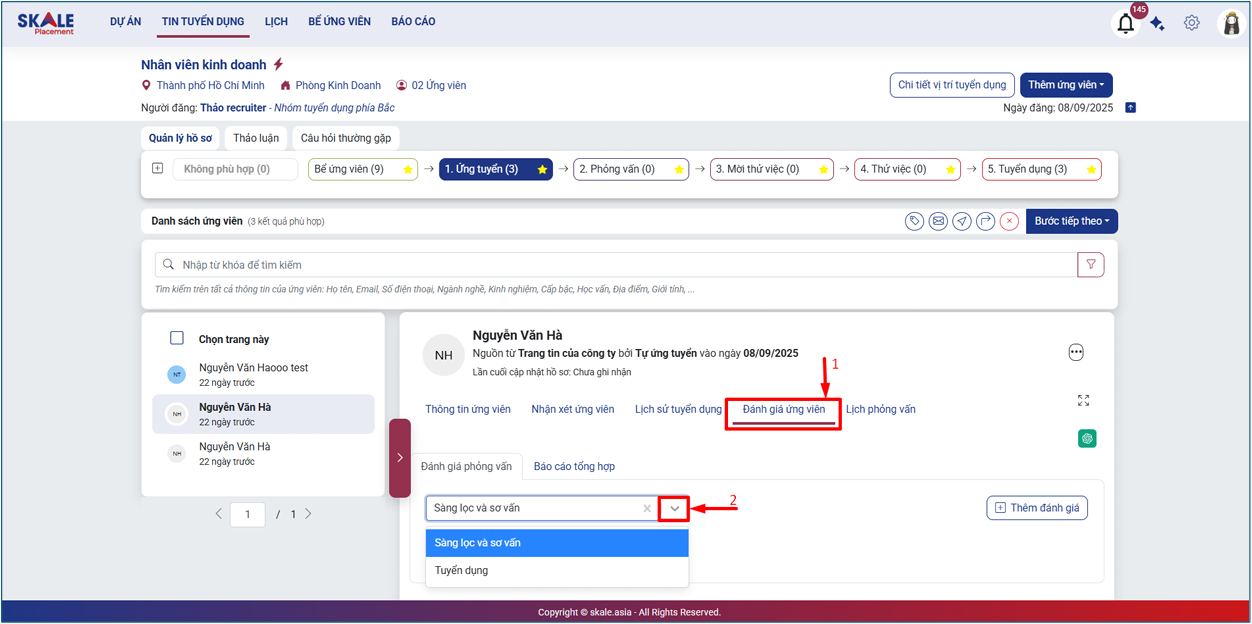The width and height of the screenshot is (1252, 624).
Task: Click the 'Thêm đánh giá' button
Action: click(x=1036, y=508)
